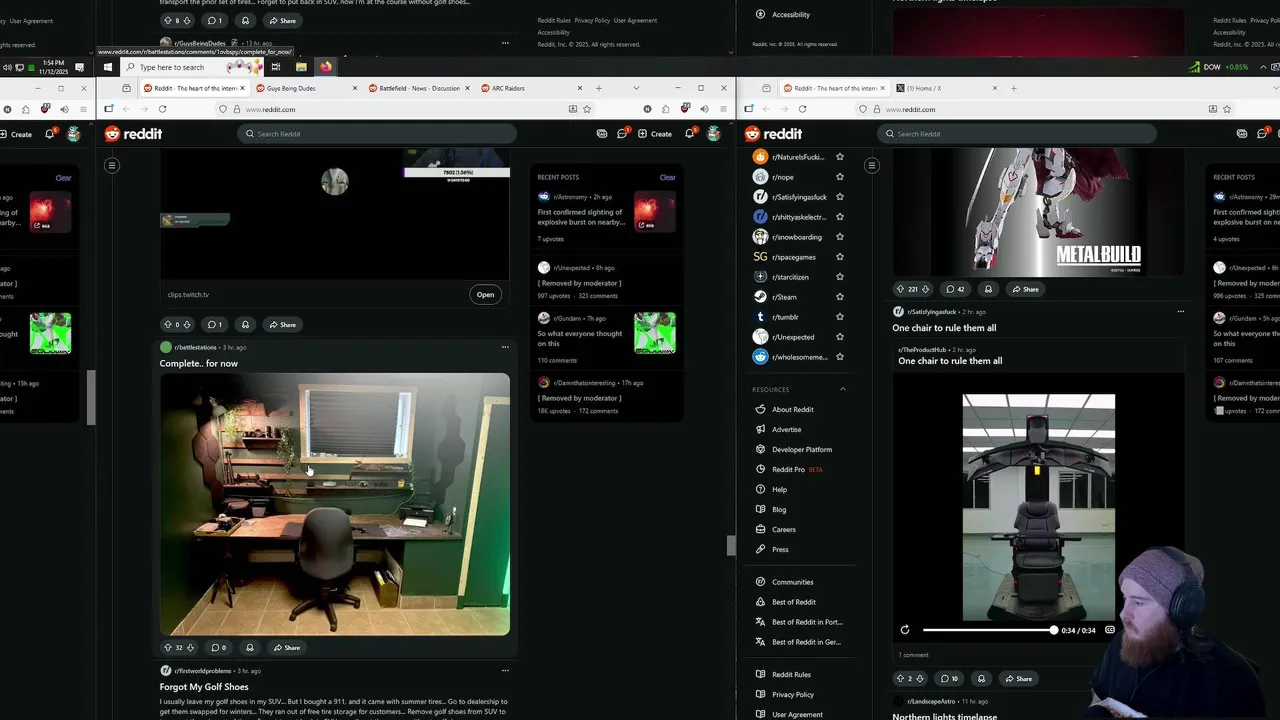Viewport: 1280px width, 720px height.
Task: Bookmark page star in right window address bar
Action: pyautogui.click(x=1227, y=109)
